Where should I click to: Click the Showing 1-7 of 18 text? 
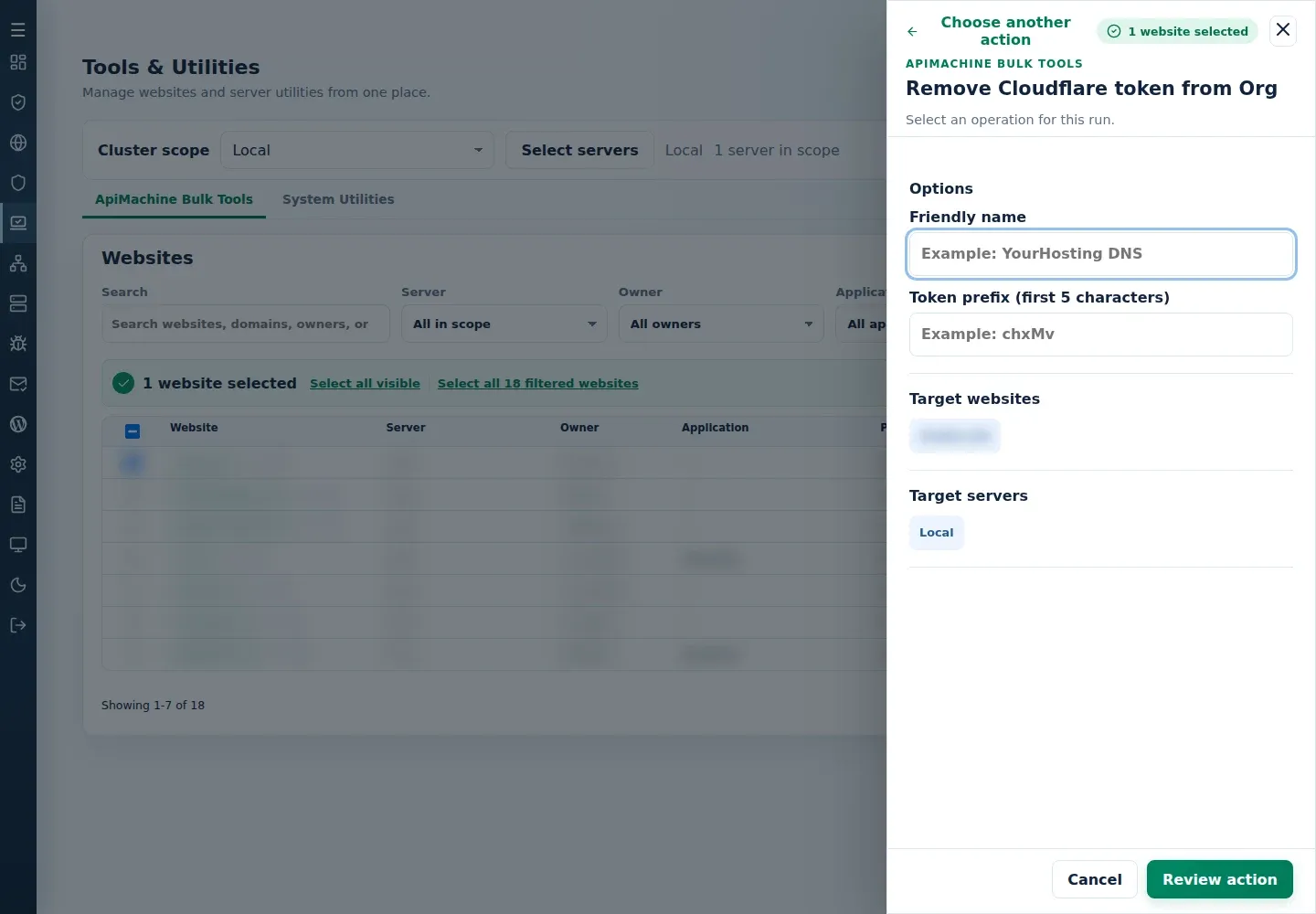point(153,706)
